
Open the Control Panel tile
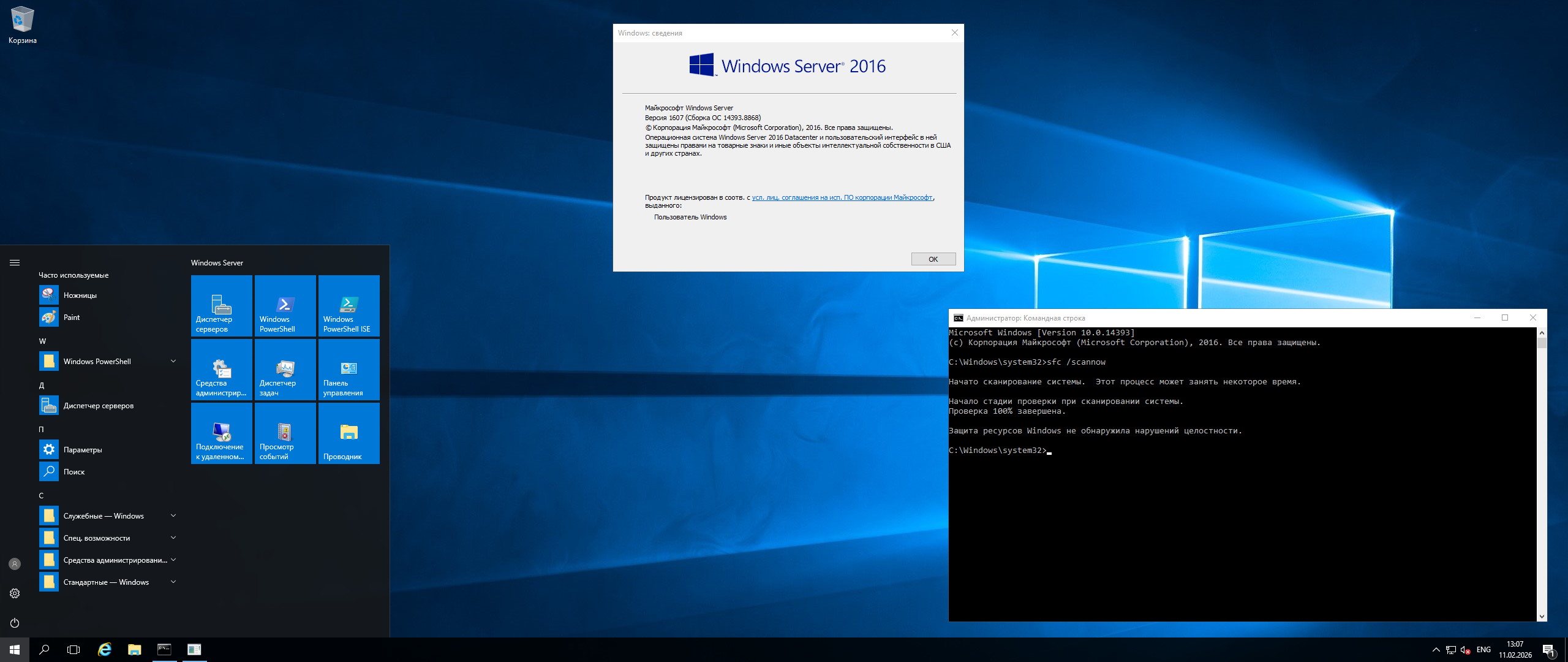(x=349, y=369)
